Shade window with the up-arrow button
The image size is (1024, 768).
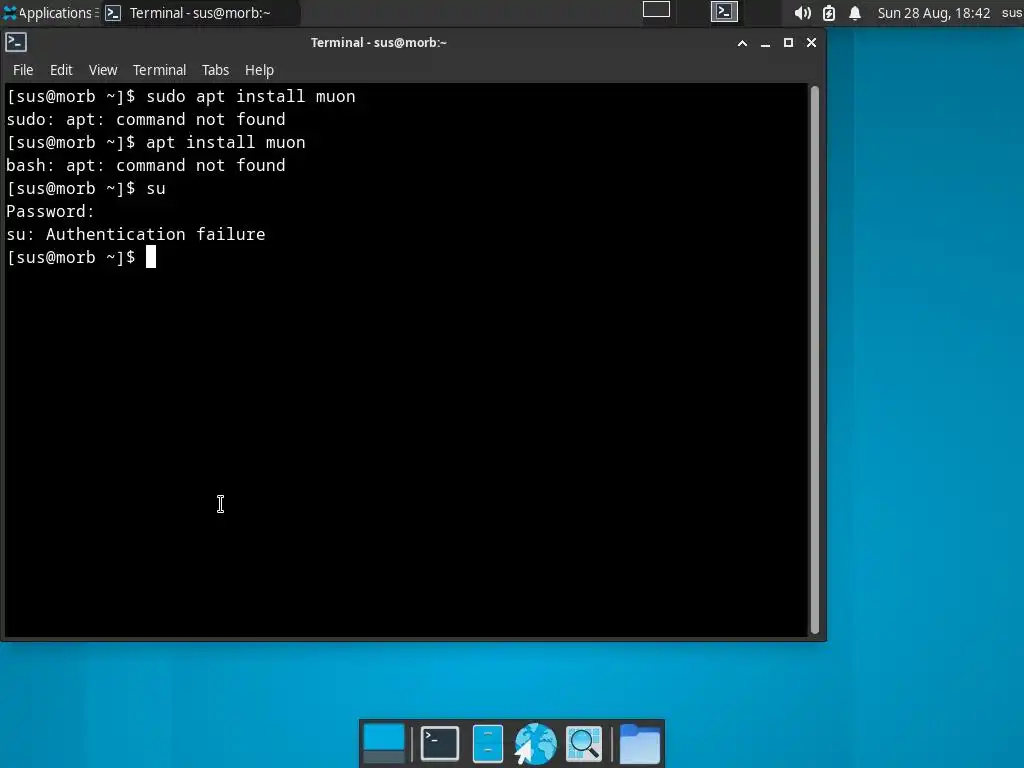coord(743,43)
